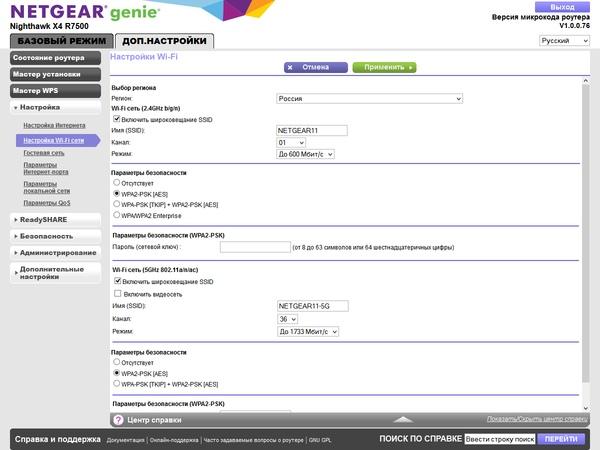Switch to the 'БАЗОВЫЙ РЕЖИМ' tab
This screenshot has height=450, width=600.
pos(62,41)
